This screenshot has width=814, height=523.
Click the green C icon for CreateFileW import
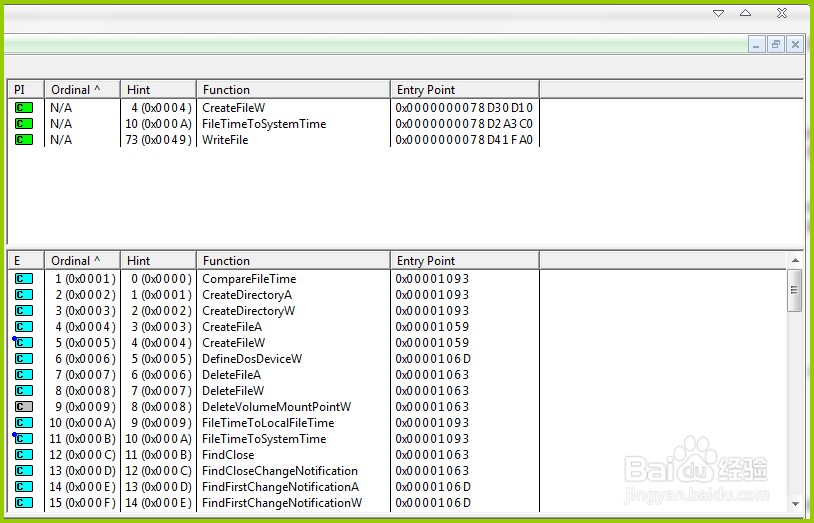pos(24,108)
